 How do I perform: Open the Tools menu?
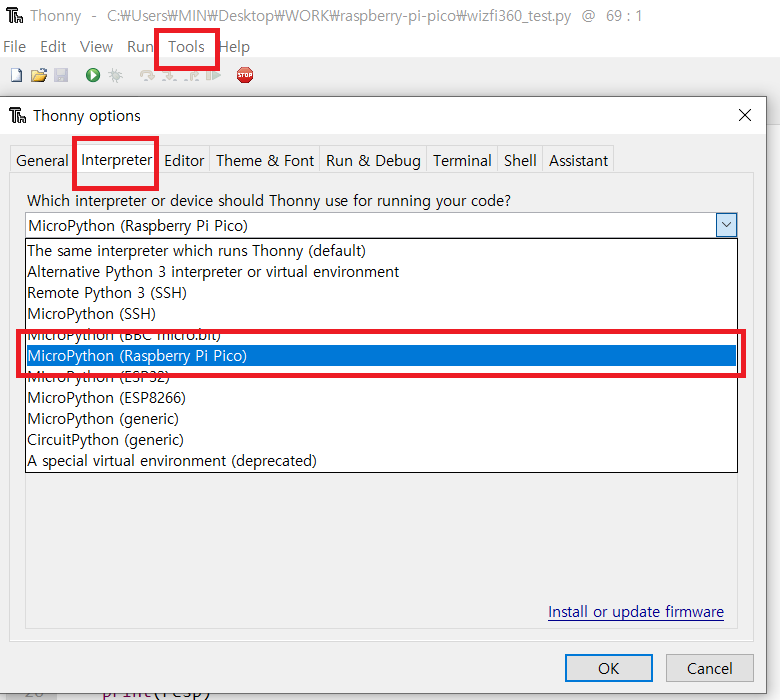point(186,47)
